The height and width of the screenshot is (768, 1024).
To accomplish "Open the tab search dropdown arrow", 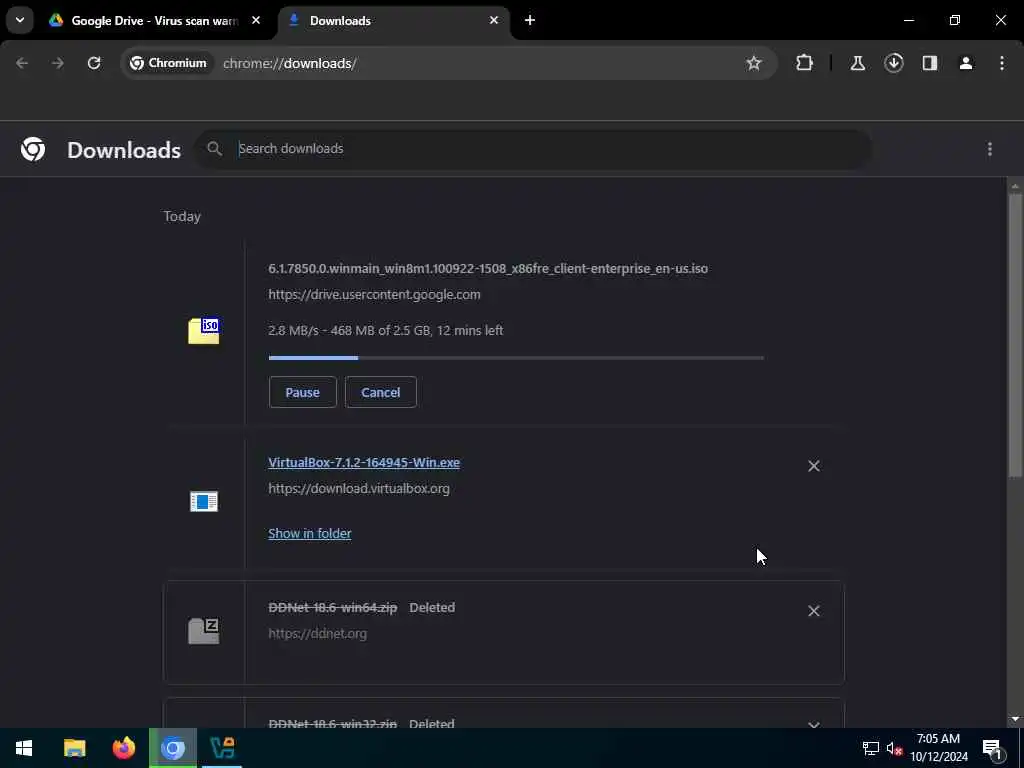I will click(x=20, y=20).
